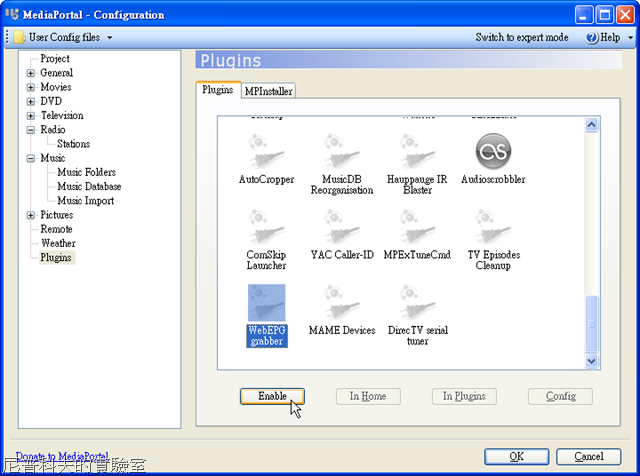
Task: Collapse the Music tree node
Action: tap(31, 158)
